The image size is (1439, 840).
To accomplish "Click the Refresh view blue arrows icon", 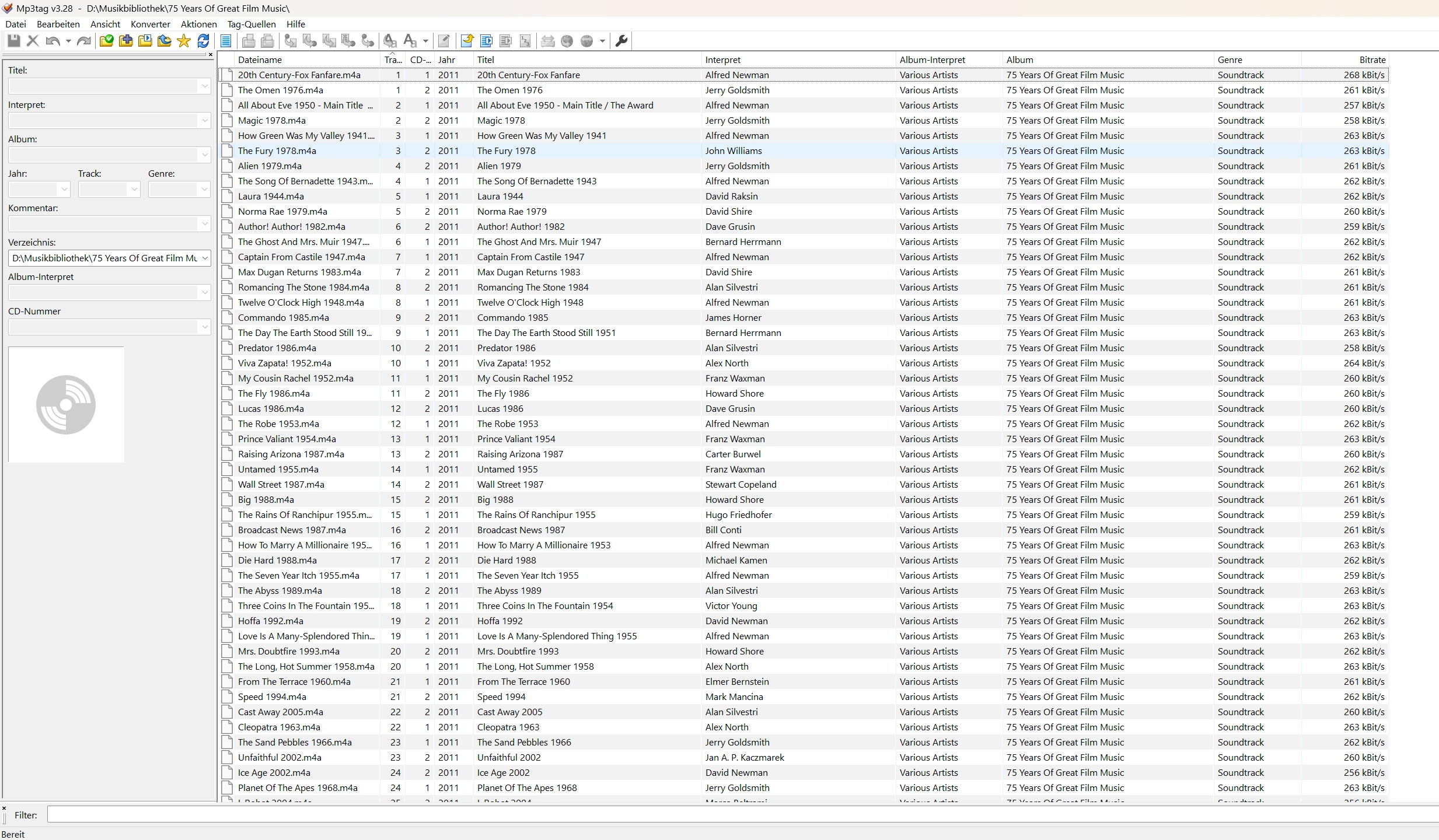I will (203, 41).
